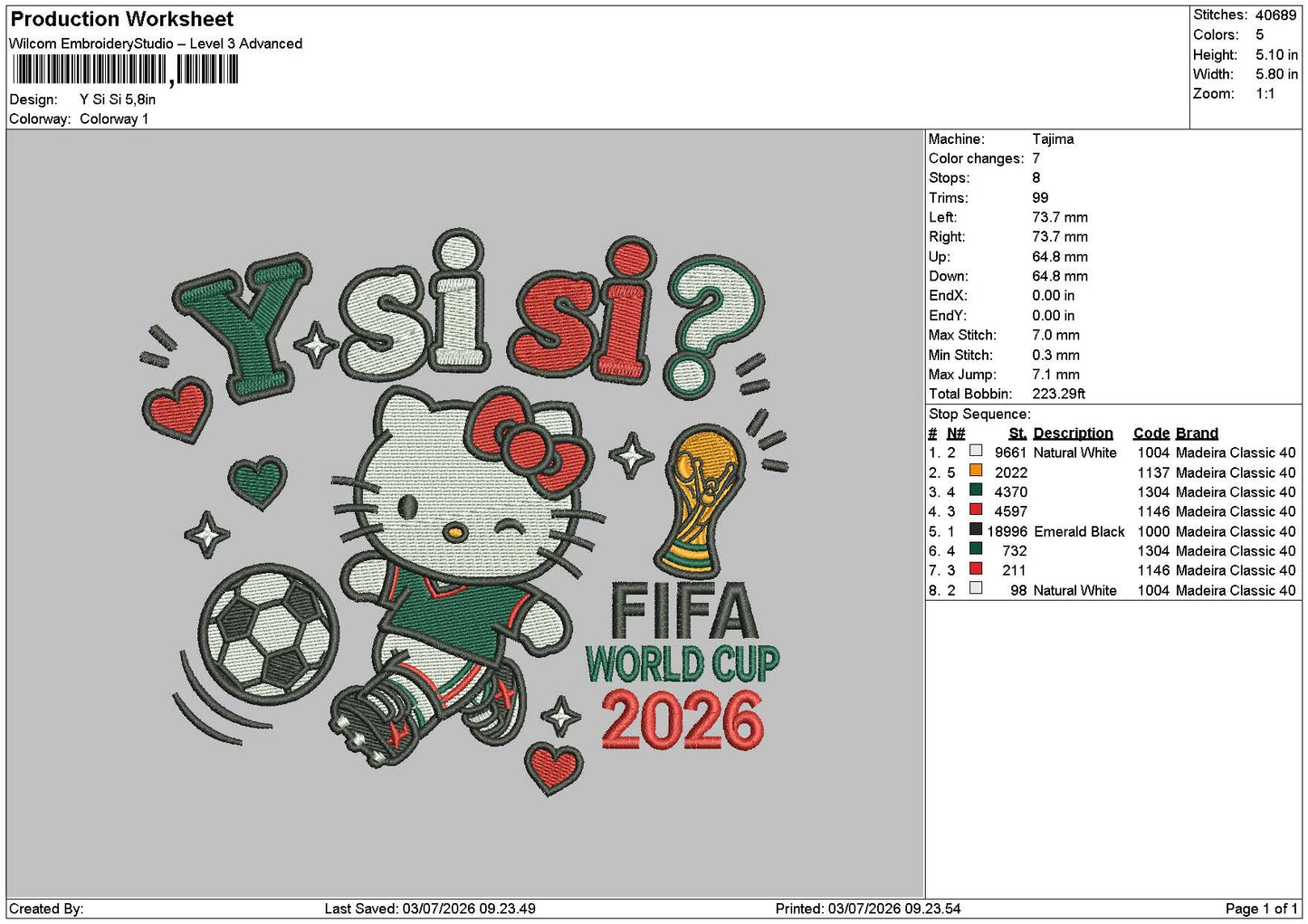Click the design name 'Y Si Si 5,8in'

[118, 100]
